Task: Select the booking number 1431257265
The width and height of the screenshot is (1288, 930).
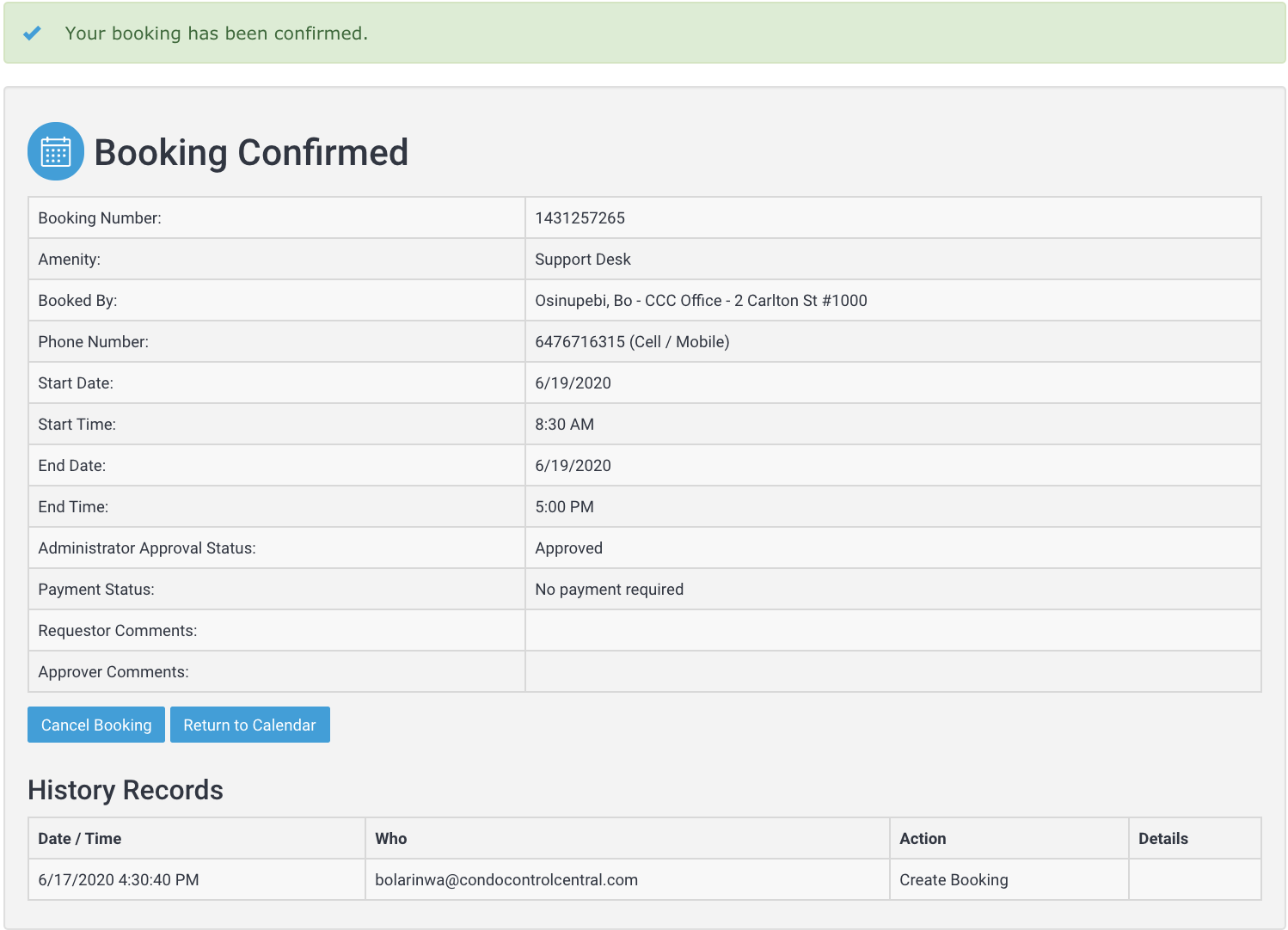Action: click(580, 218)
